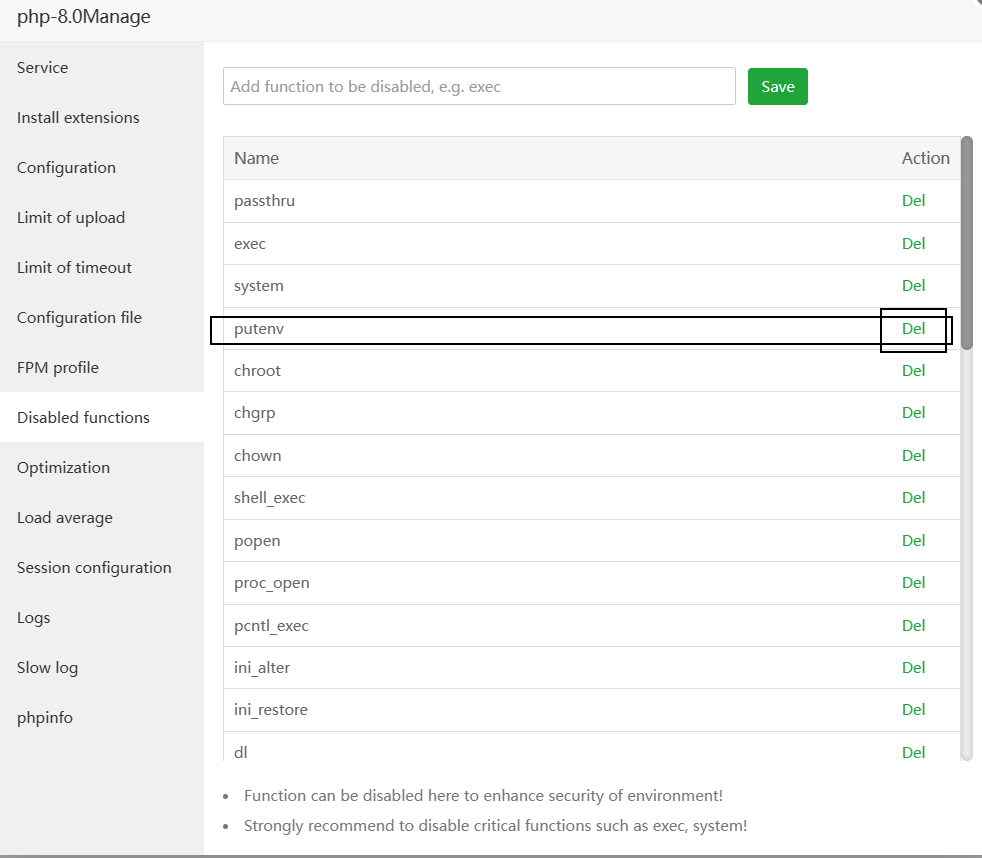View the Load average tab
The height and width of the screenshot is (858, 982).
pyautogui.click(x=65, y=518)
